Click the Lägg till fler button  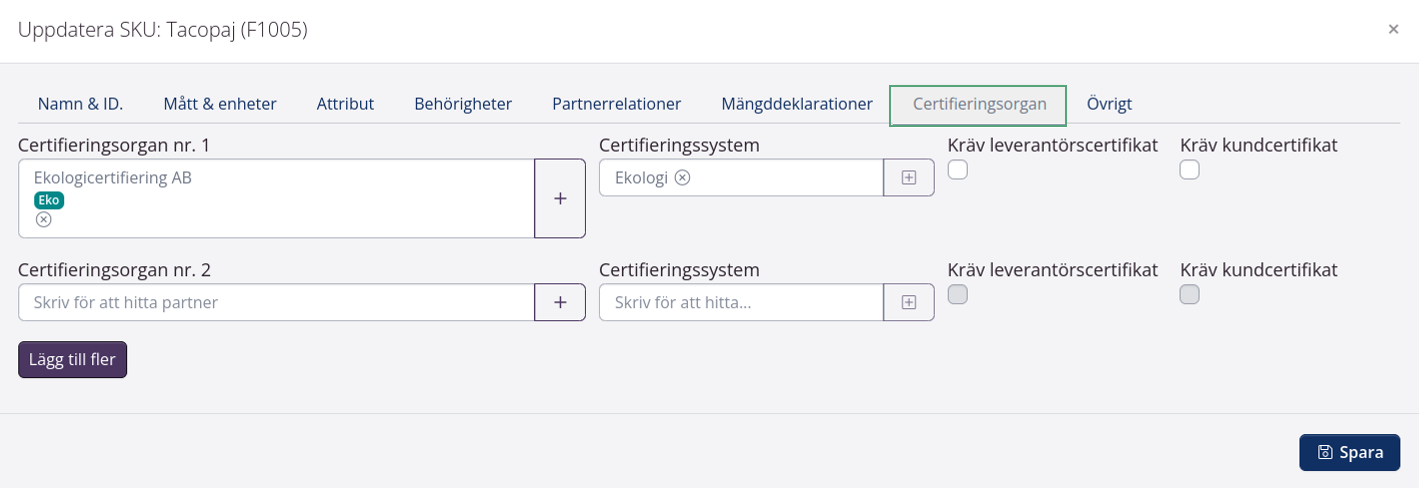click(x=72, y=360)
